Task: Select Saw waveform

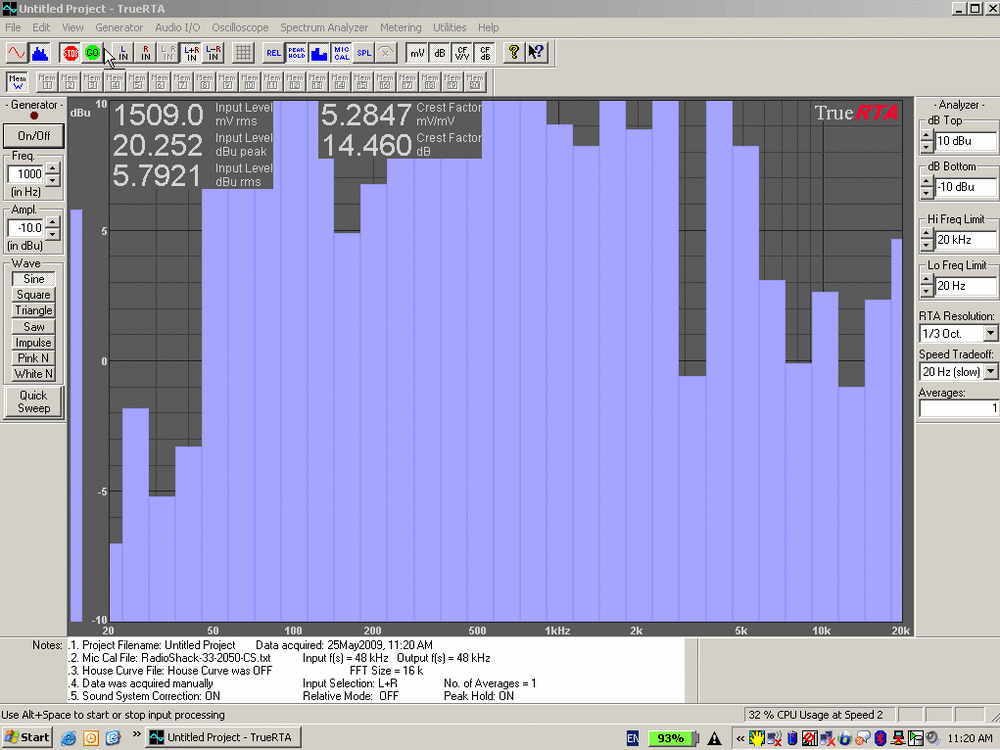Action: tap(34, 327)
